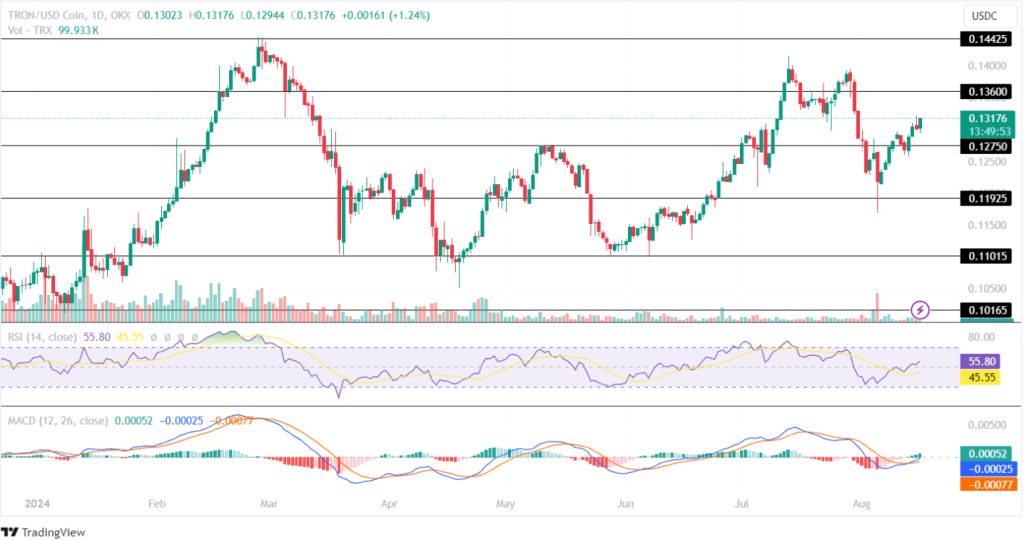Viewport: 1024px width, 540px height.
Task: Click the candle countdown timer 13:49:53
Action: tap(989, 131)
